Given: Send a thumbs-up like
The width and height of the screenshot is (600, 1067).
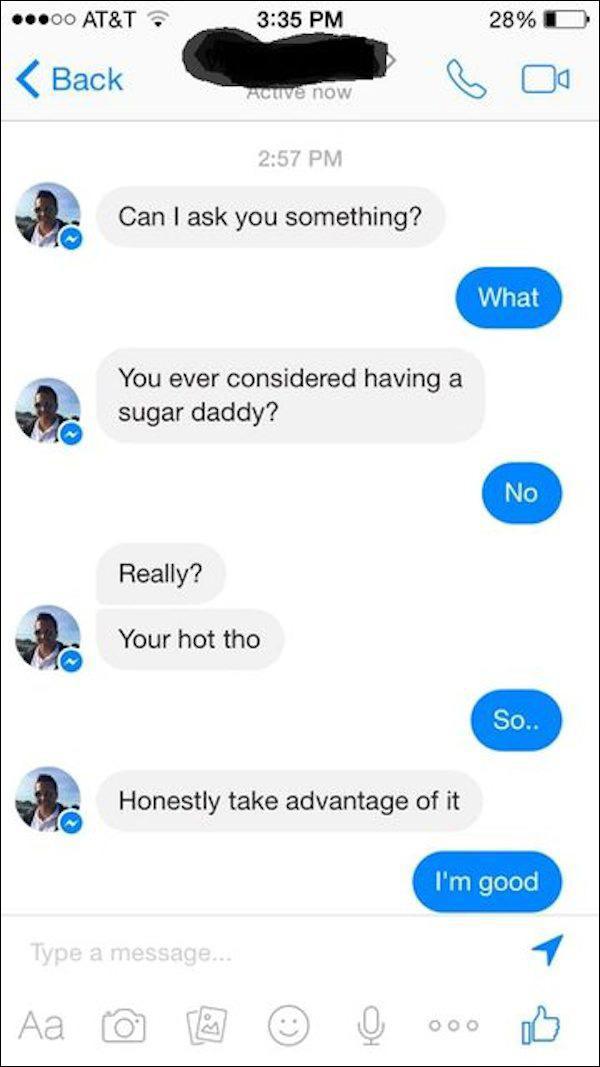Looking at the screenshot, I should click(540, 1023).
